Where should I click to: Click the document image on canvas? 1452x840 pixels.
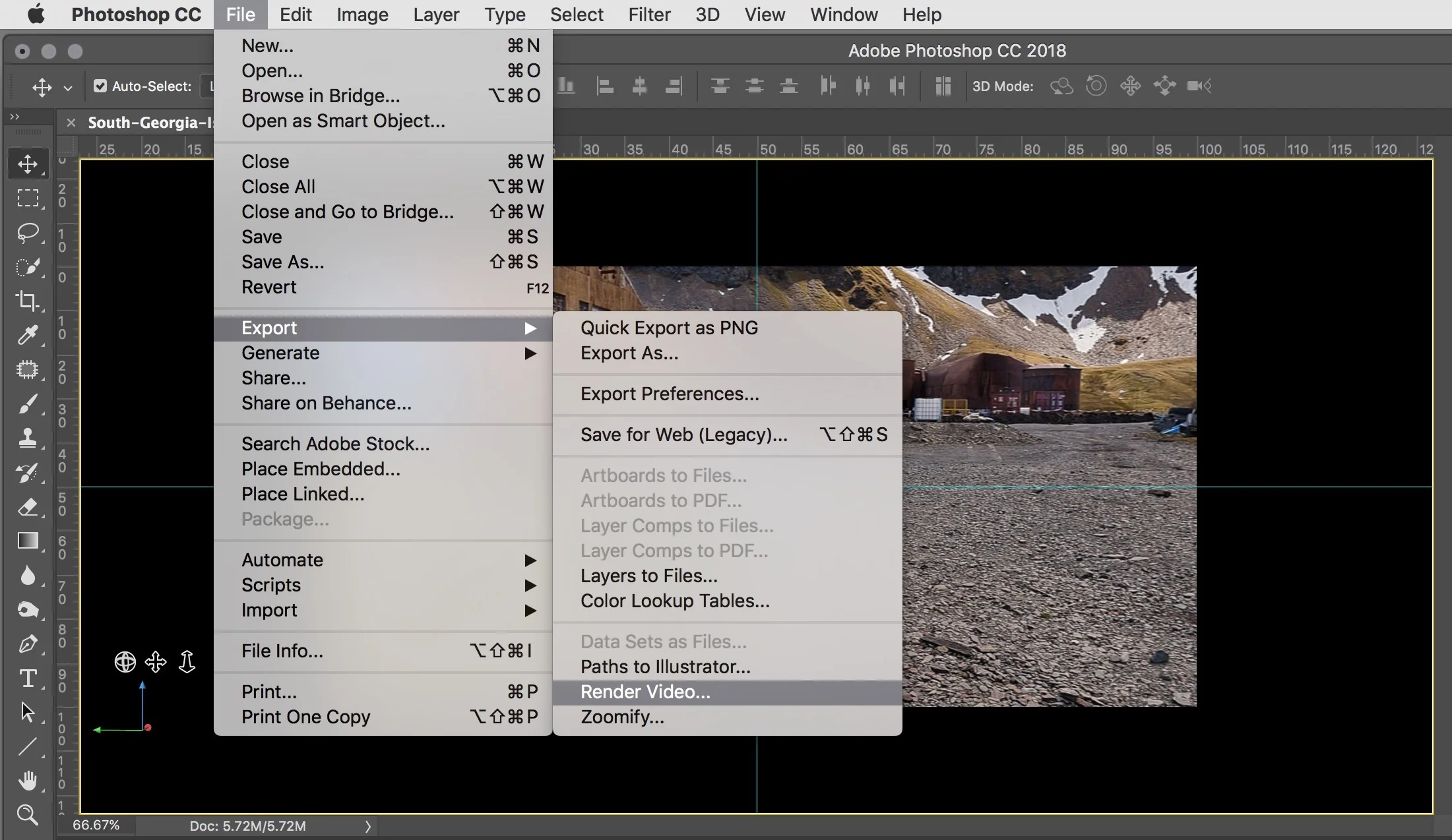(1049, 487)
